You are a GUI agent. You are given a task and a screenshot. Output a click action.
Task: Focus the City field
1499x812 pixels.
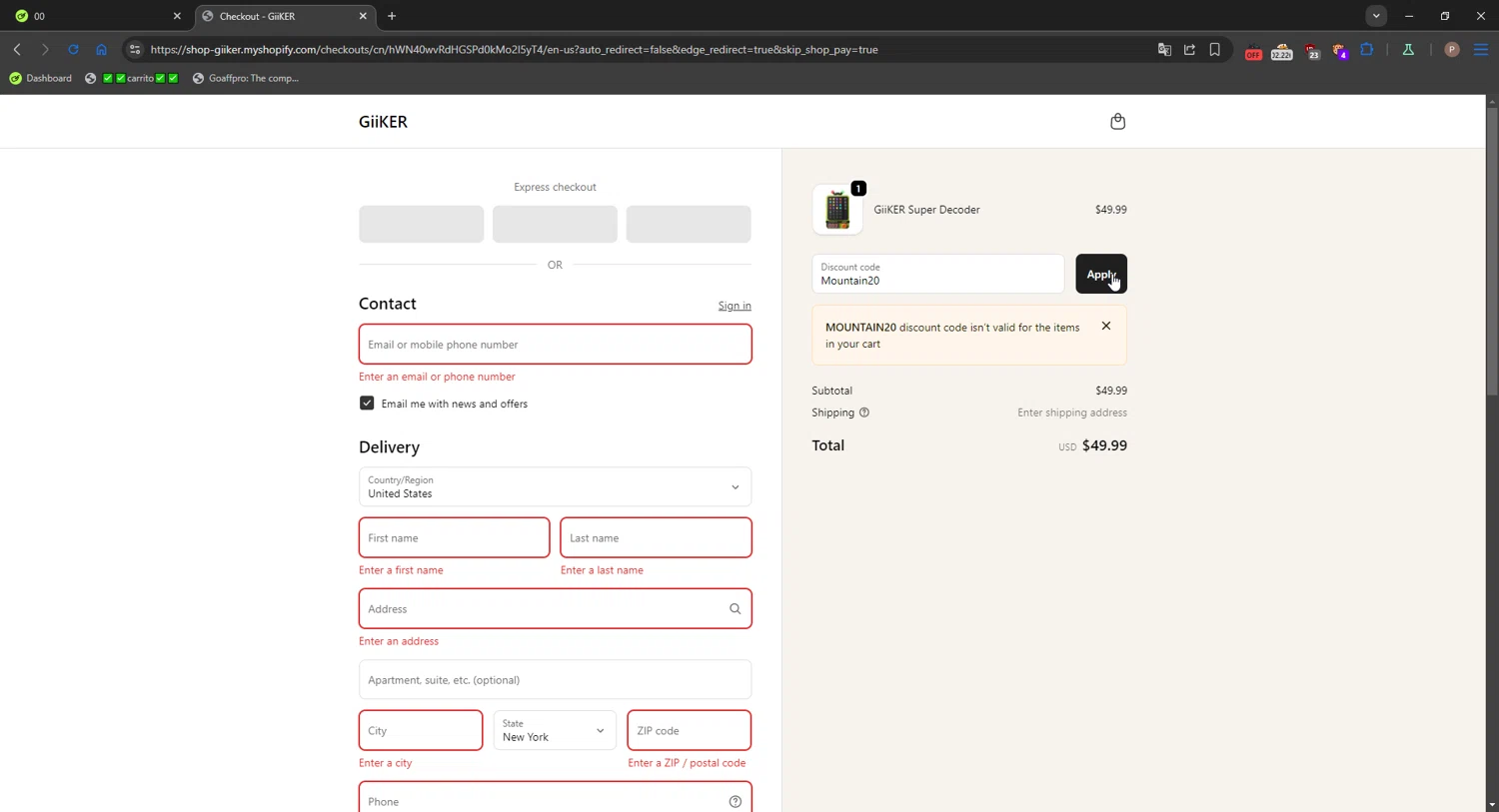[421, 731]
